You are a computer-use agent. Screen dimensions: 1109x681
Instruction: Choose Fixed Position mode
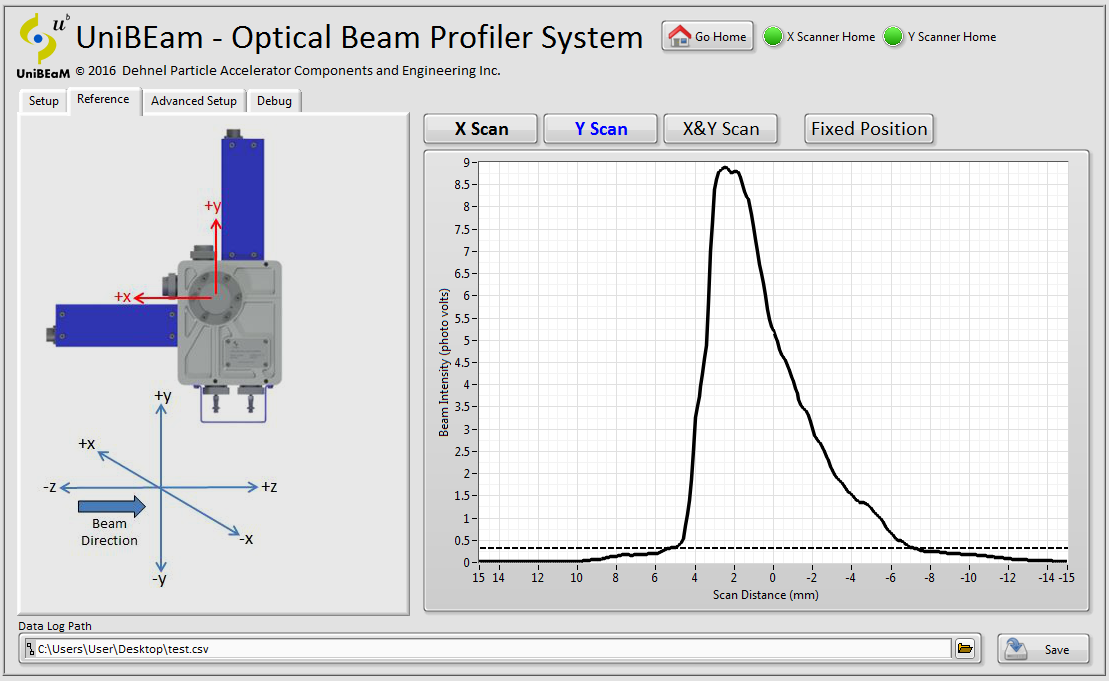point(869,129)
